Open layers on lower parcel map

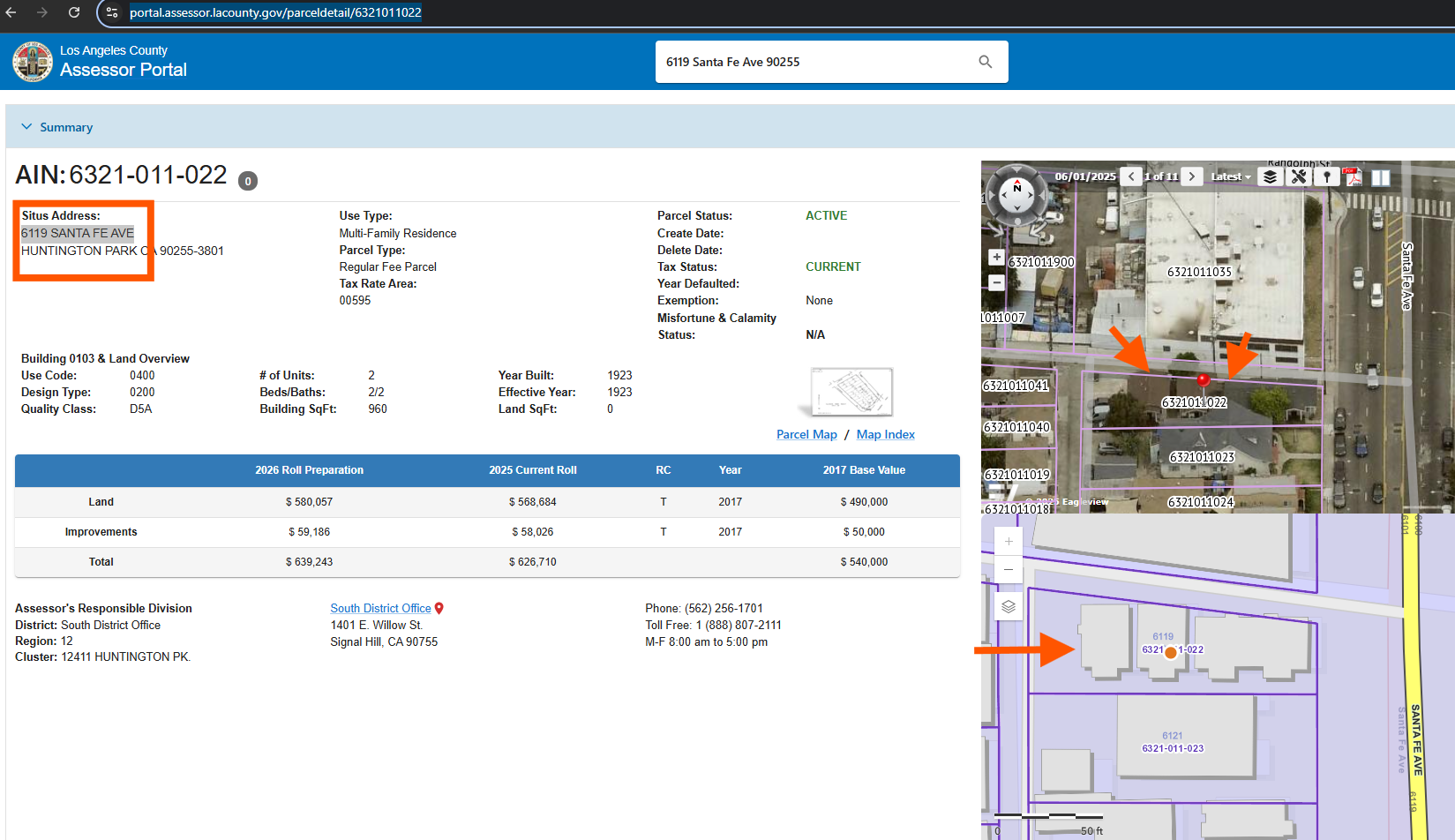point(1009,606)
